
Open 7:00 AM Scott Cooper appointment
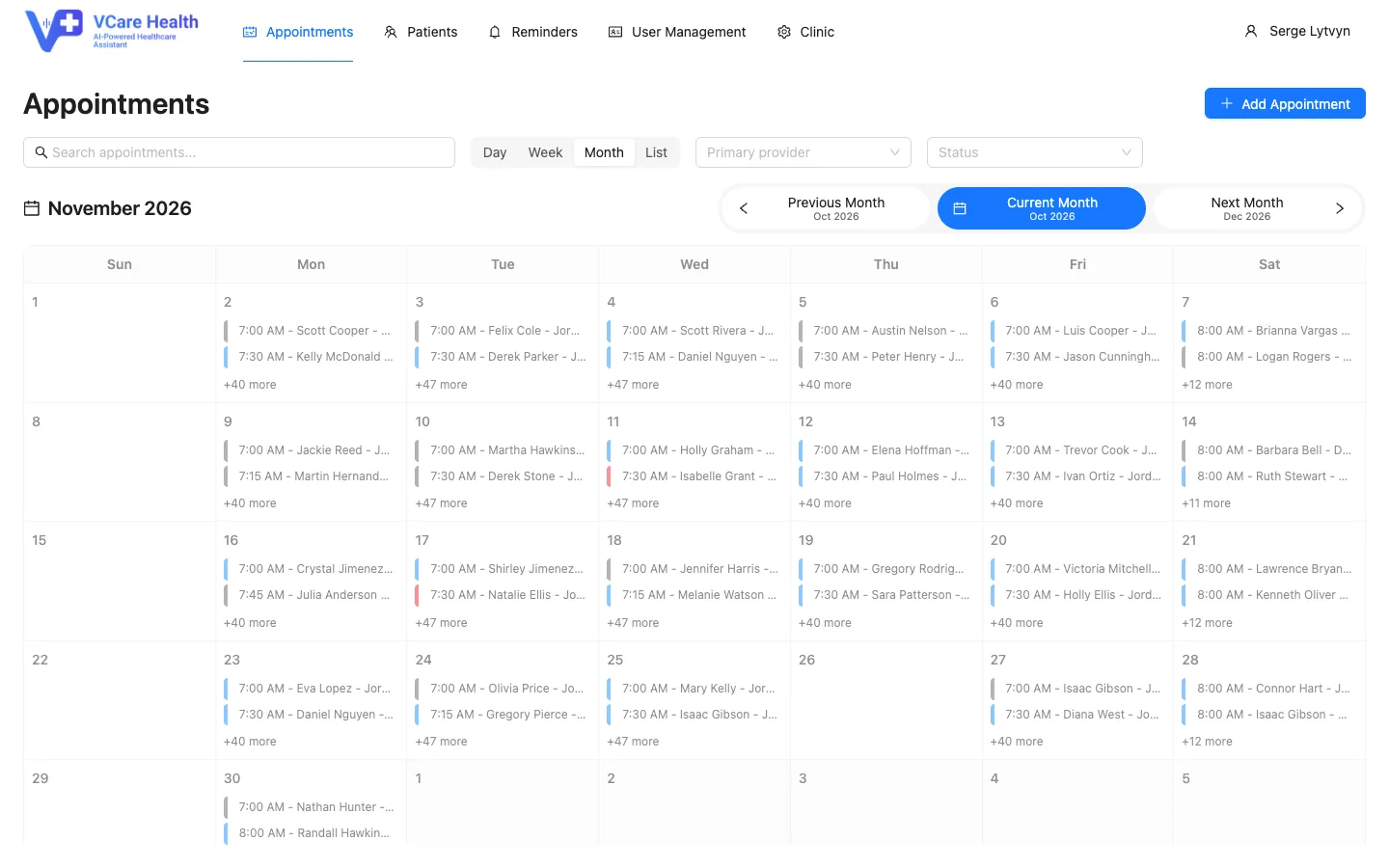310,331
